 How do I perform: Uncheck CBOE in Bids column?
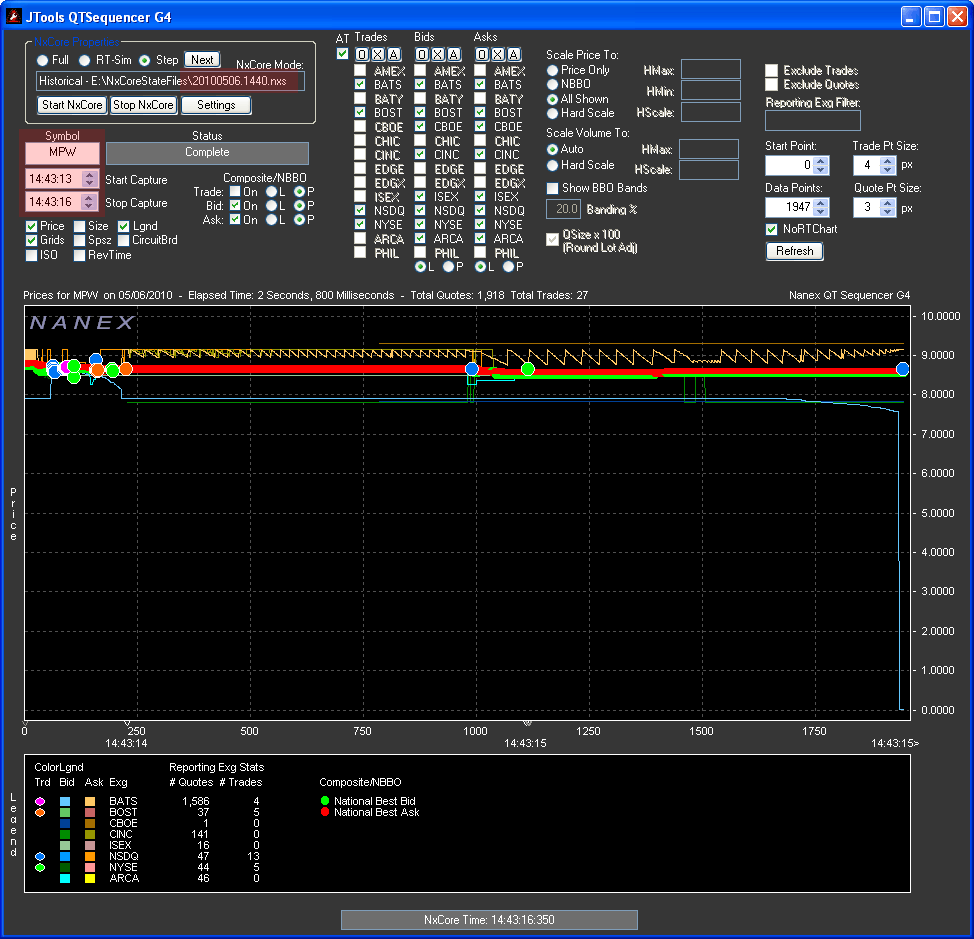(420, 126)
